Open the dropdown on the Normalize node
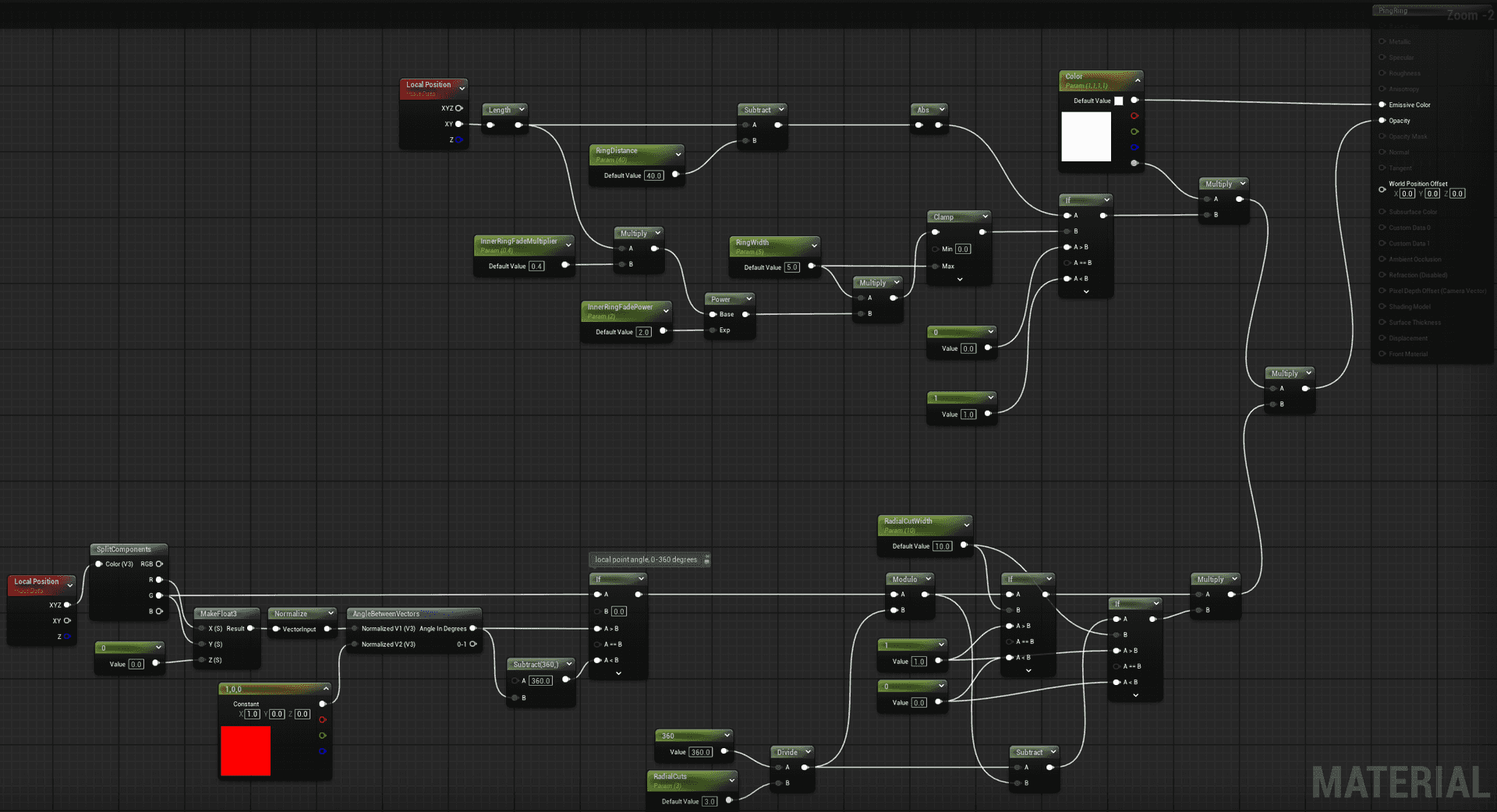This screenshot has width=1497, height=812. click(x=331, y=613)
